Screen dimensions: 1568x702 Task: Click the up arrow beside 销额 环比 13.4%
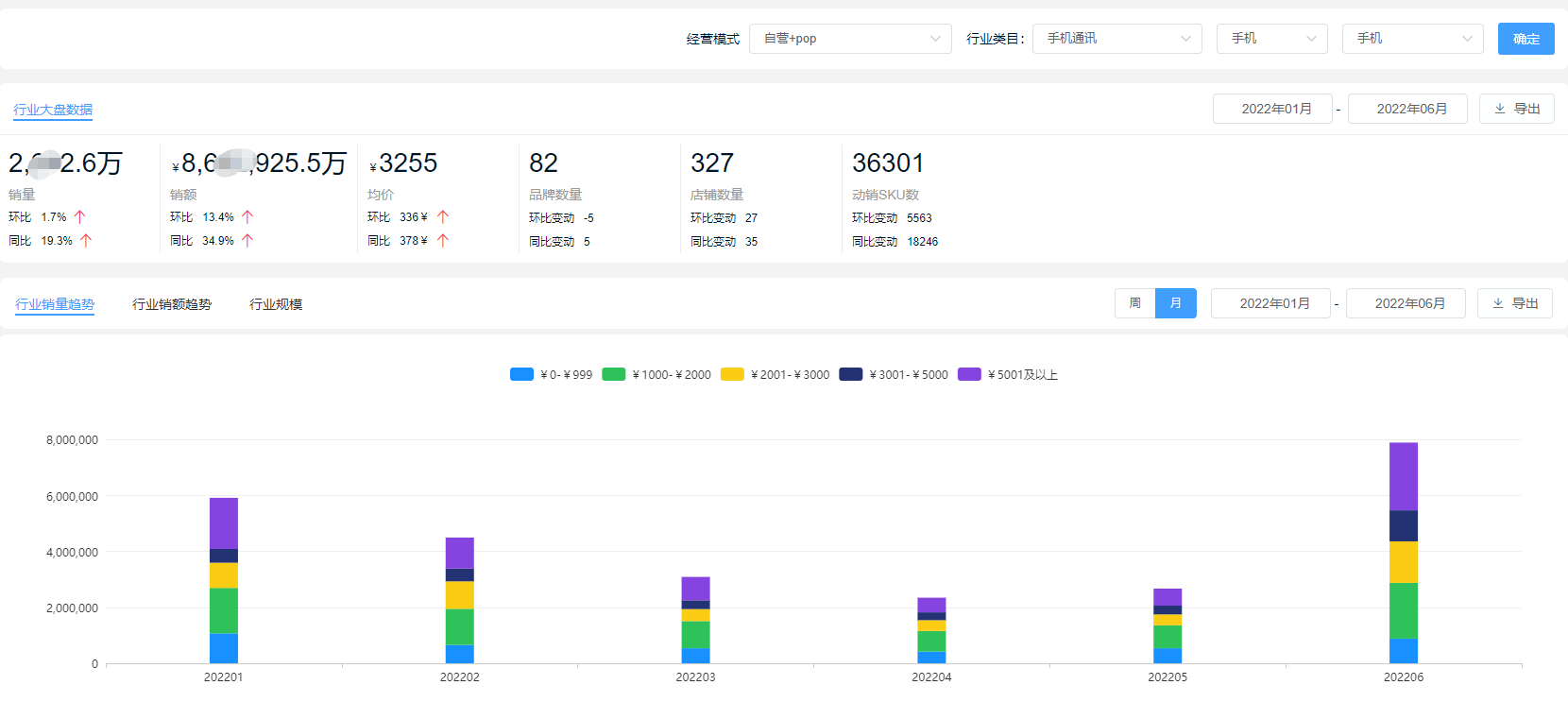pyautogui.click(x=247, y=217)
